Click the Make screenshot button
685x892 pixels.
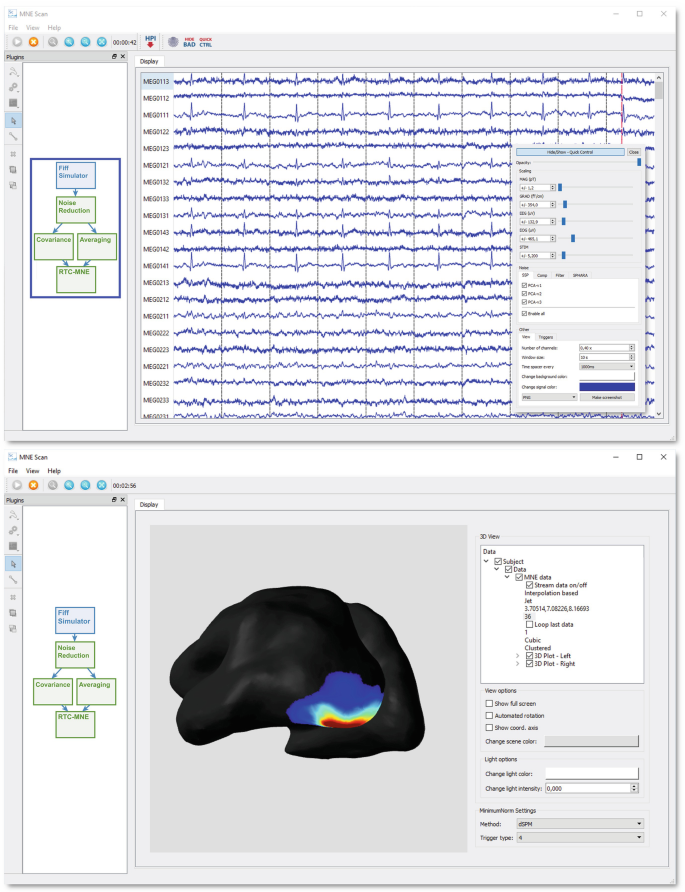[x=608, y=397]
